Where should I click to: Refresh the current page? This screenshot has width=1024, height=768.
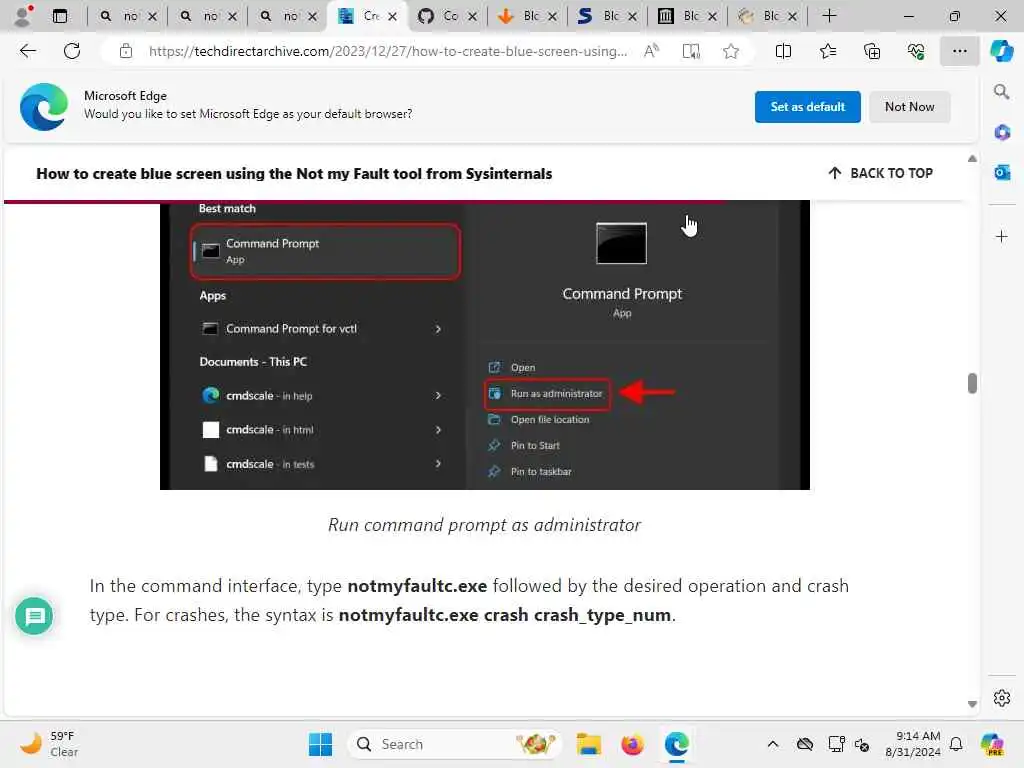point(72,51)
